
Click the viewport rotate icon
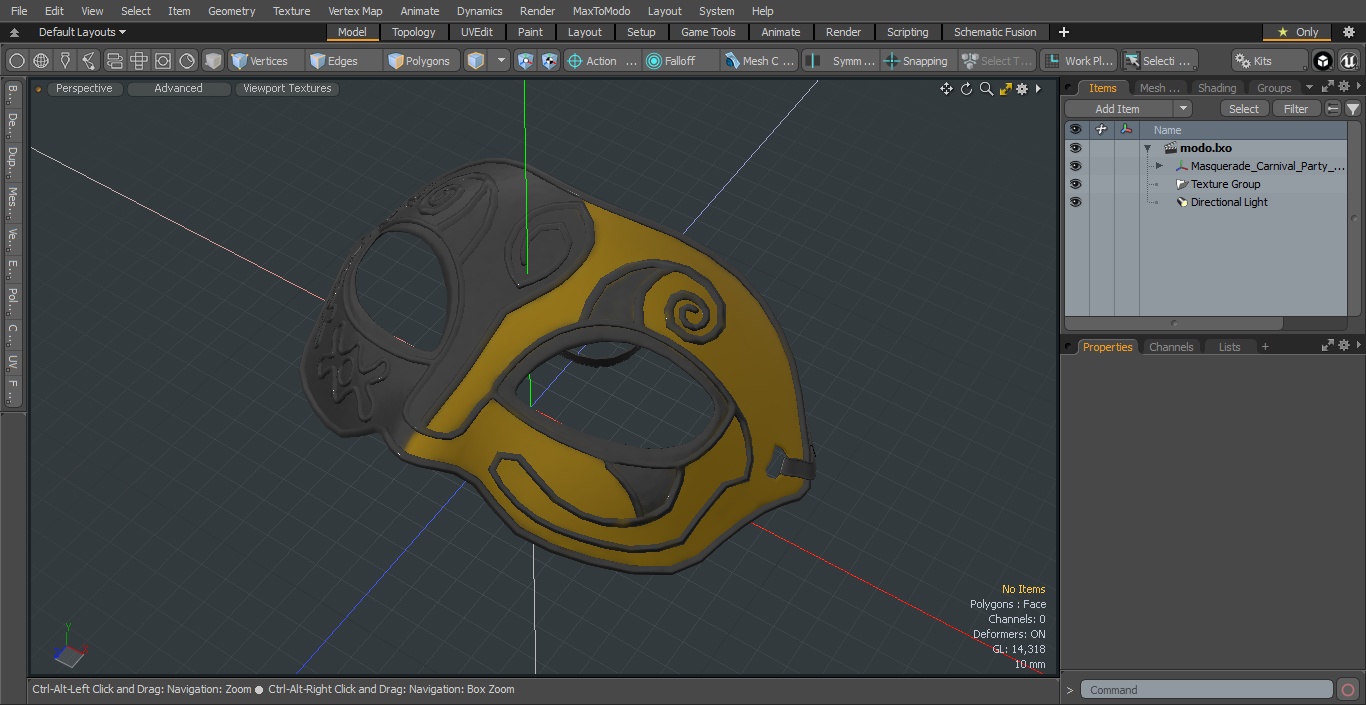966,89
